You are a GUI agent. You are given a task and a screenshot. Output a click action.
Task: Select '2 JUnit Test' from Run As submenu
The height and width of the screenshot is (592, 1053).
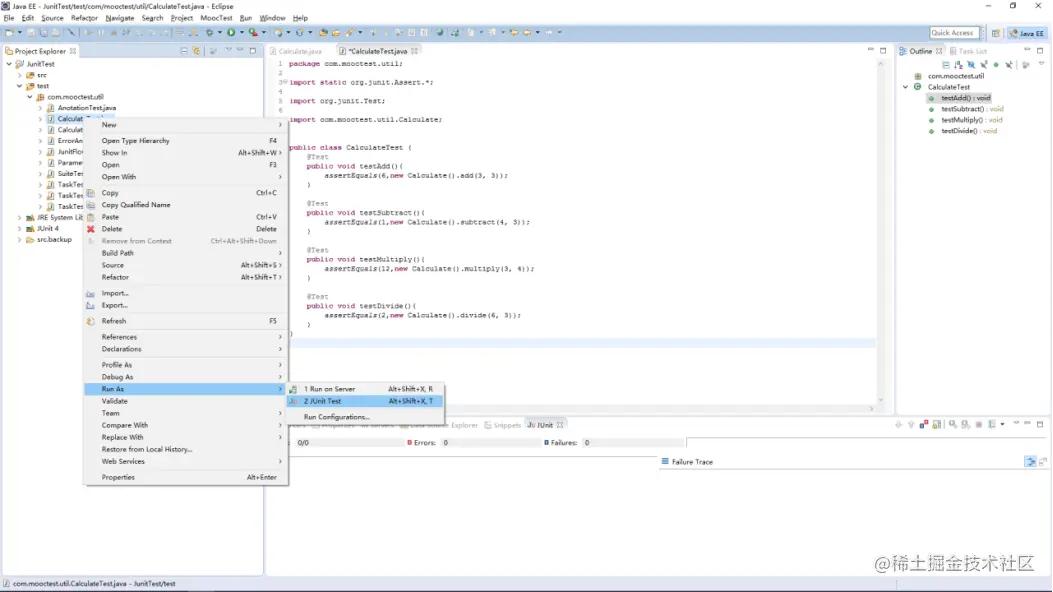365,401
